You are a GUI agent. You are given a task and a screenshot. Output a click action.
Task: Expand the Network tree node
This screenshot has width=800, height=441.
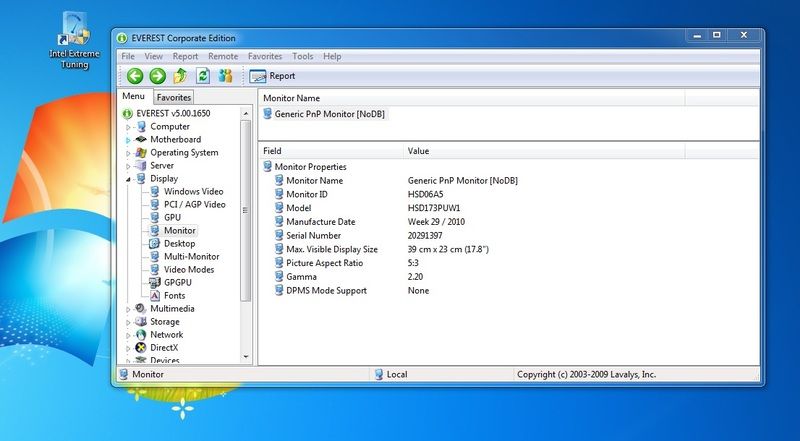tap(128, 335)
